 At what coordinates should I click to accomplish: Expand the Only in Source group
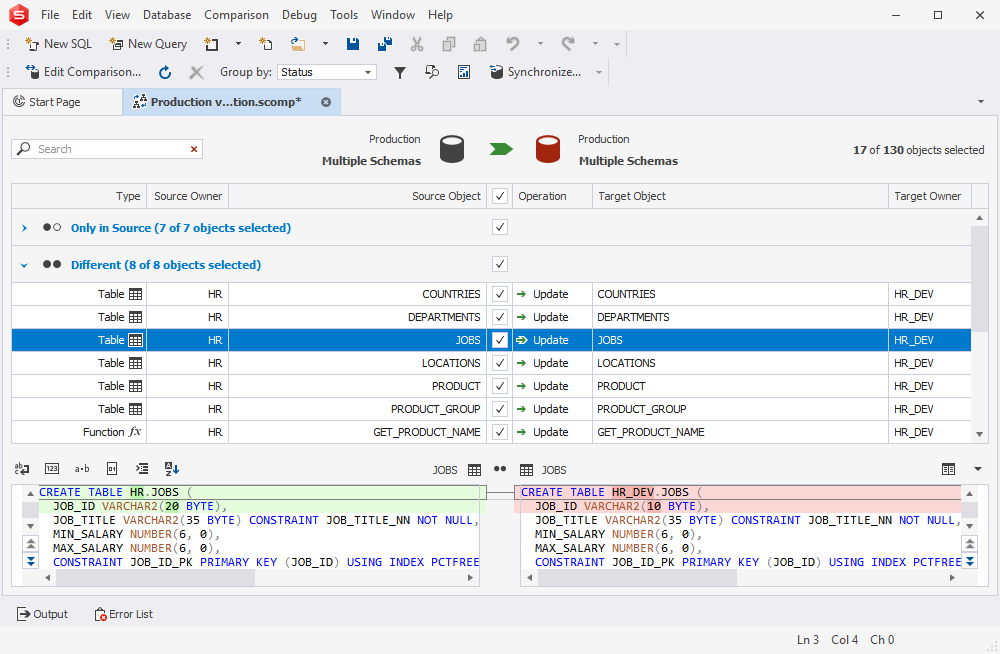[23, 227]
